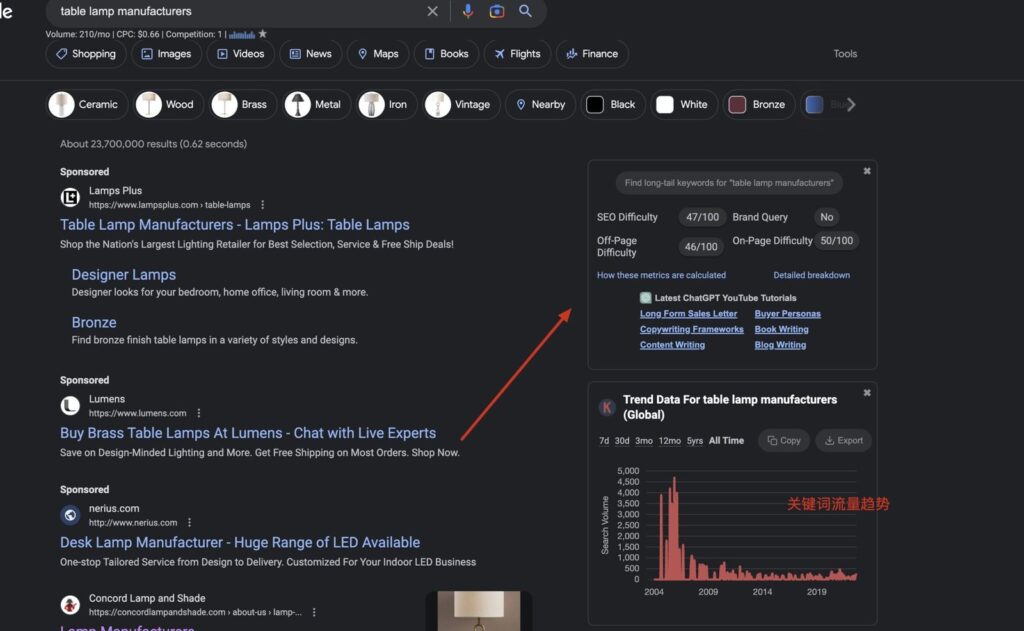Switch to the Finance tab
Screen dimensions: 1024x631
click(x=592, y=54)
